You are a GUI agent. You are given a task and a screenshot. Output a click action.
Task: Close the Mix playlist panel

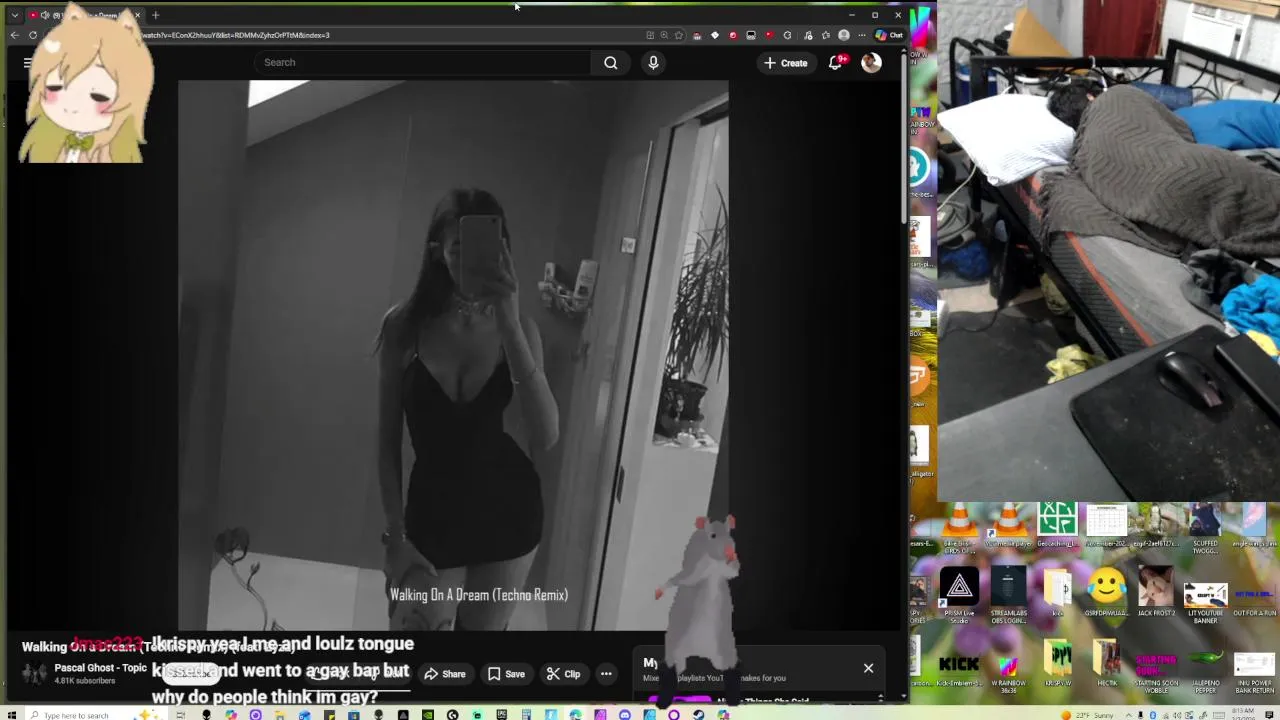tap(868, 668)
